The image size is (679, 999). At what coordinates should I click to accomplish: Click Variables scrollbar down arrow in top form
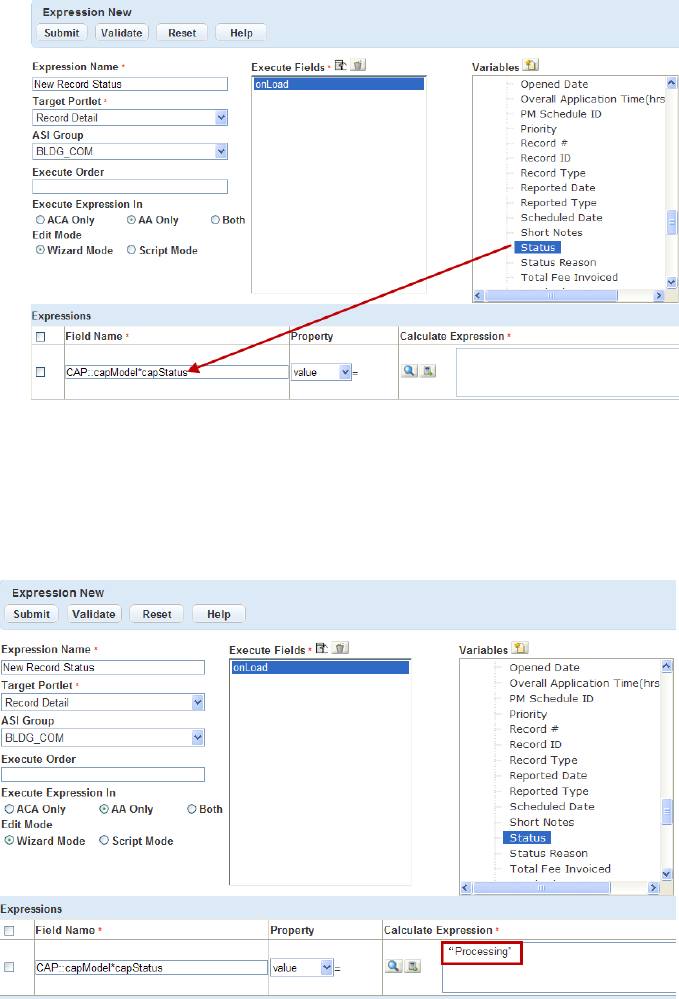[671, 282]
